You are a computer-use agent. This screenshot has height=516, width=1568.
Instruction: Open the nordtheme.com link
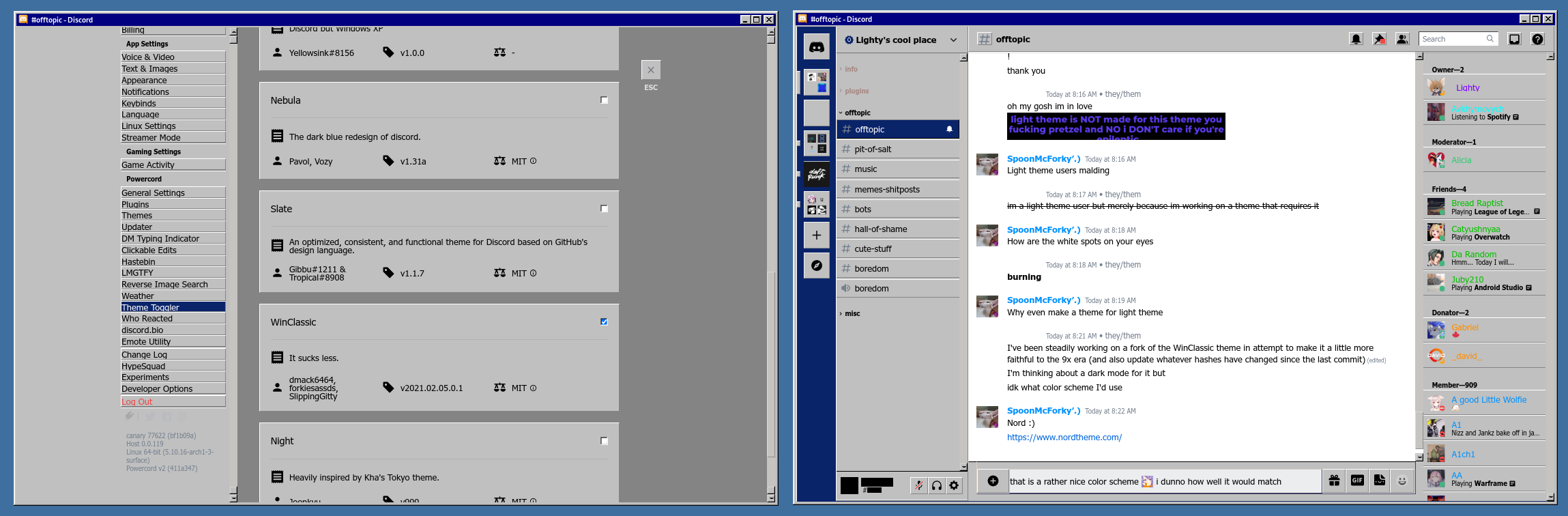point(1064,438)
